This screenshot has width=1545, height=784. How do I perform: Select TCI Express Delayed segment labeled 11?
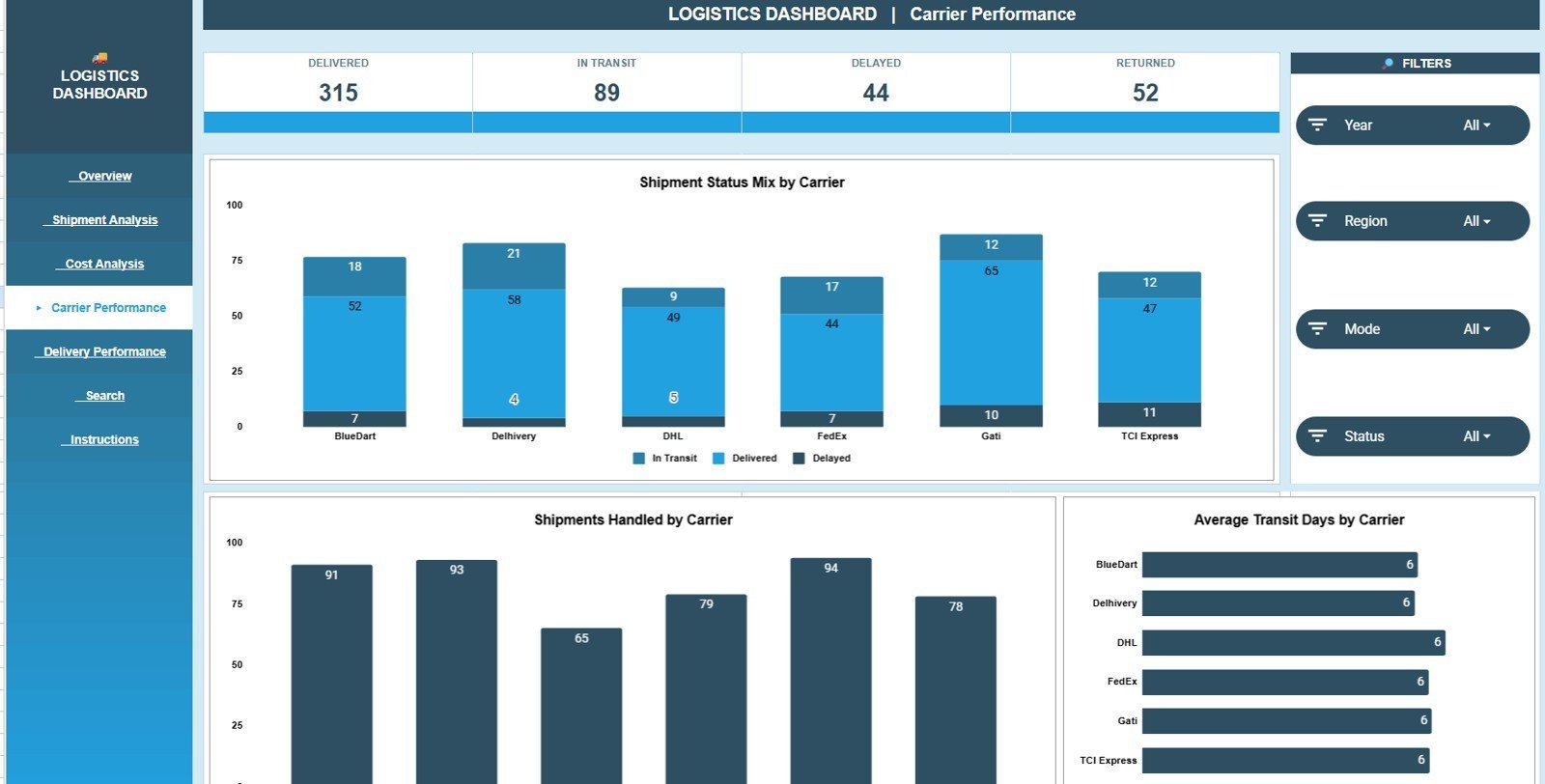tap(1149, 414)
